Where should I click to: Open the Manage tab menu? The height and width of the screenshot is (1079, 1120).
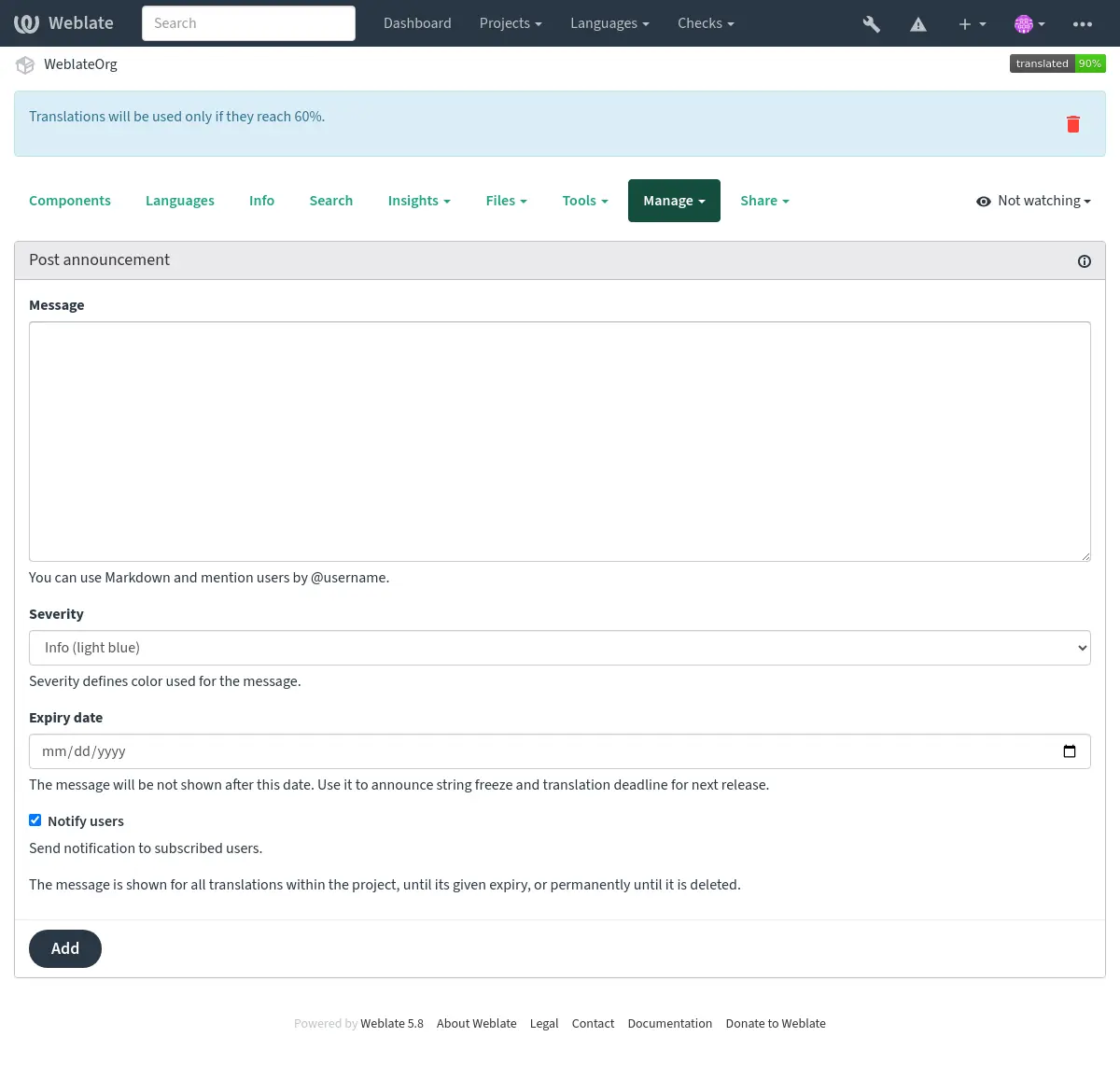[674, 201]
